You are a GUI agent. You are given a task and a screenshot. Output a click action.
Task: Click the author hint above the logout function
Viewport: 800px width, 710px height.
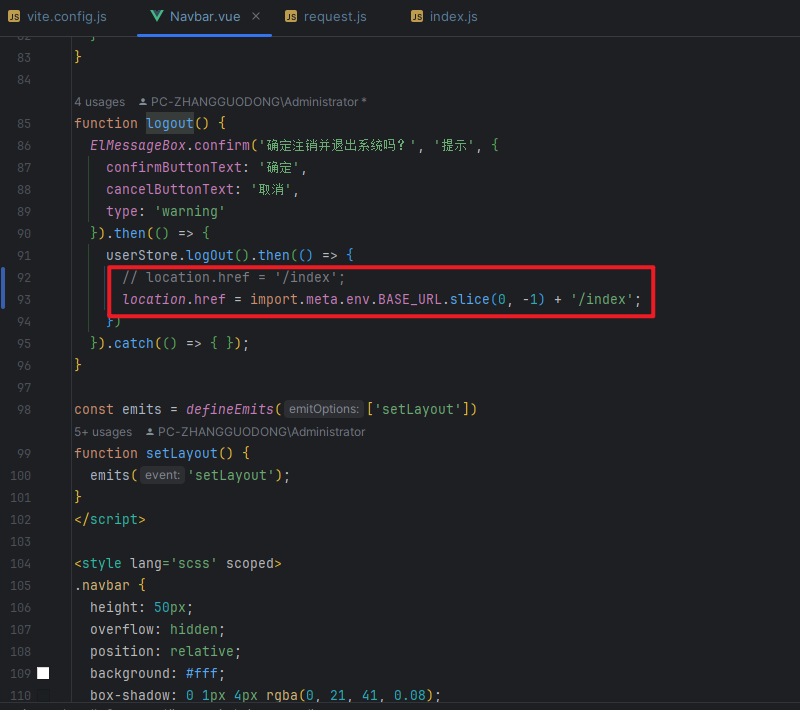point(253,102)
